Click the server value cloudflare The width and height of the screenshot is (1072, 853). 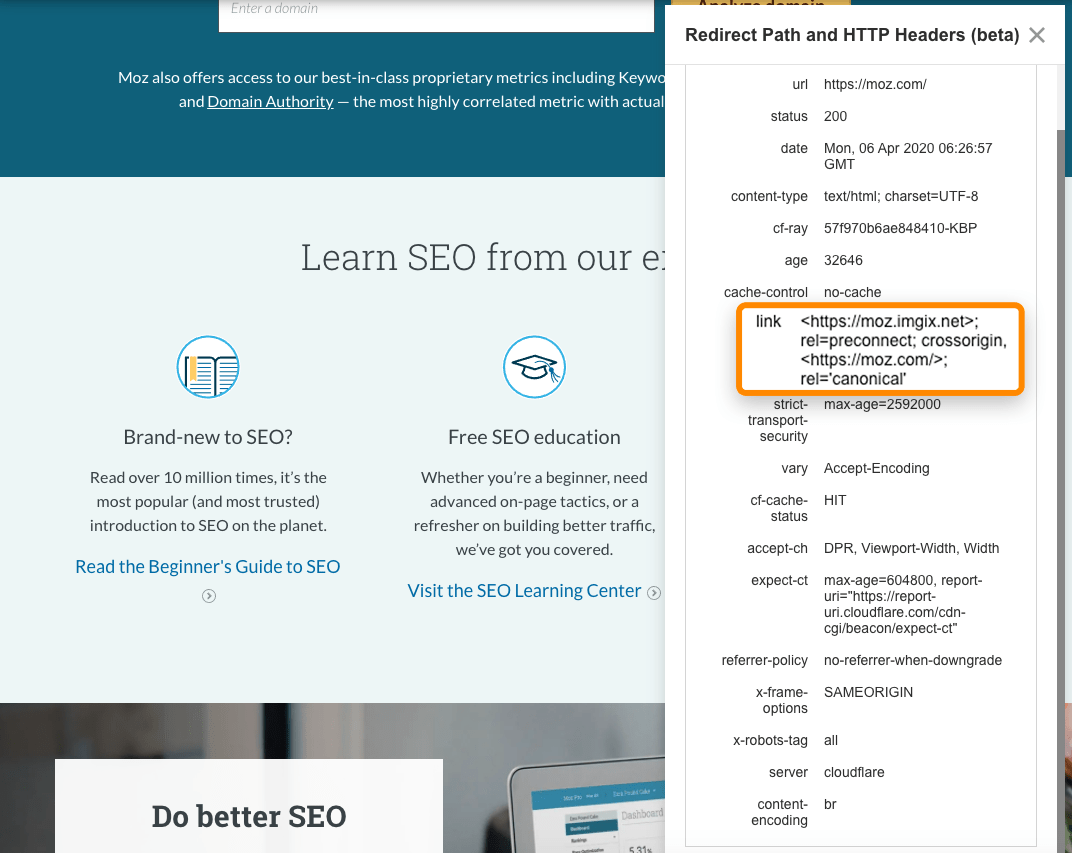pos(854,772)
